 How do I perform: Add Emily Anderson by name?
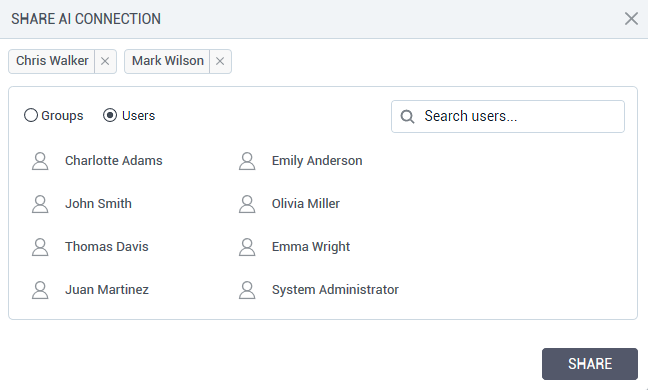point(317,161)
